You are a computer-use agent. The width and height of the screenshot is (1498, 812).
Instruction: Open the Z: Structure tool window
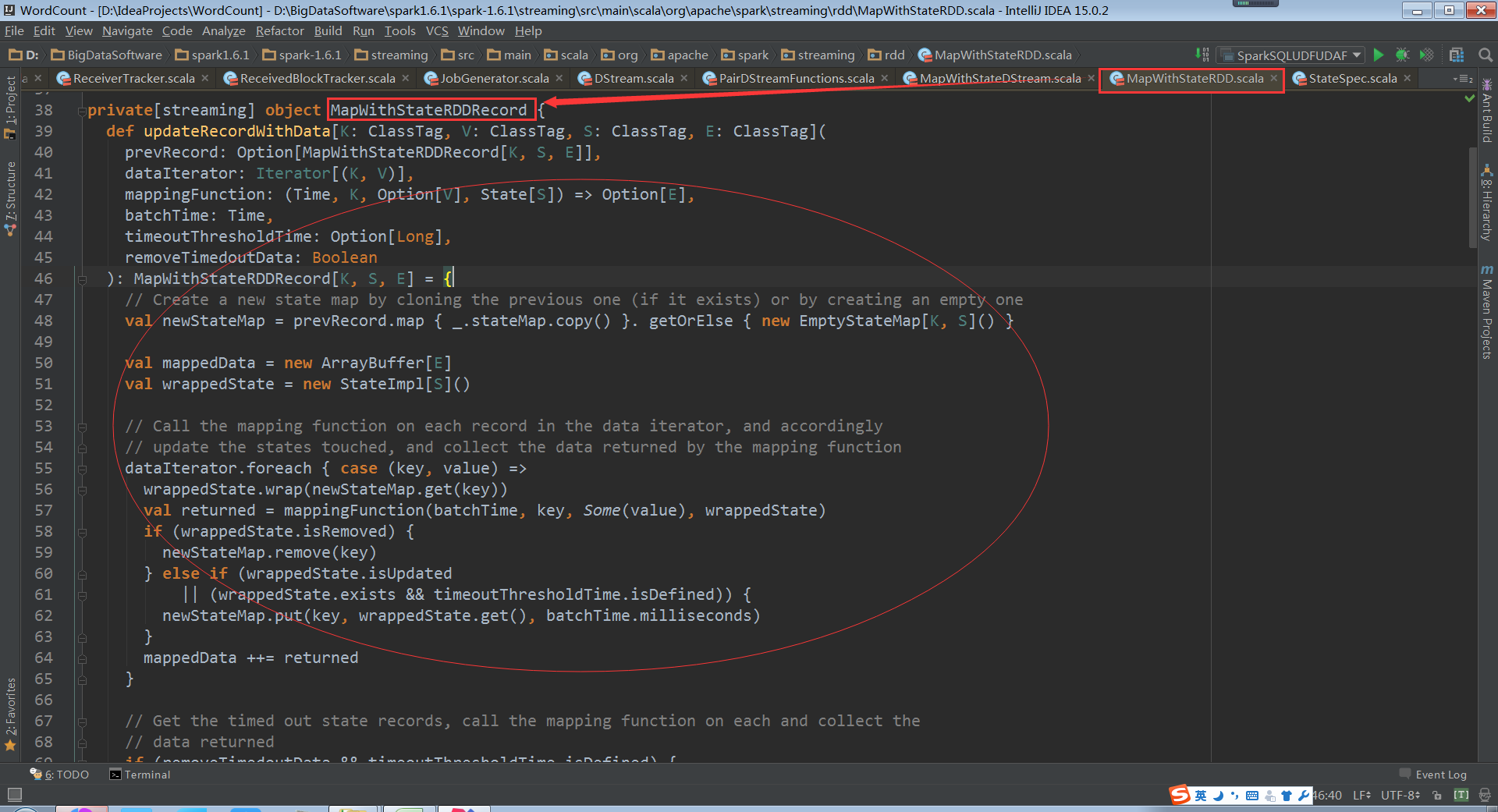point(10,198)
